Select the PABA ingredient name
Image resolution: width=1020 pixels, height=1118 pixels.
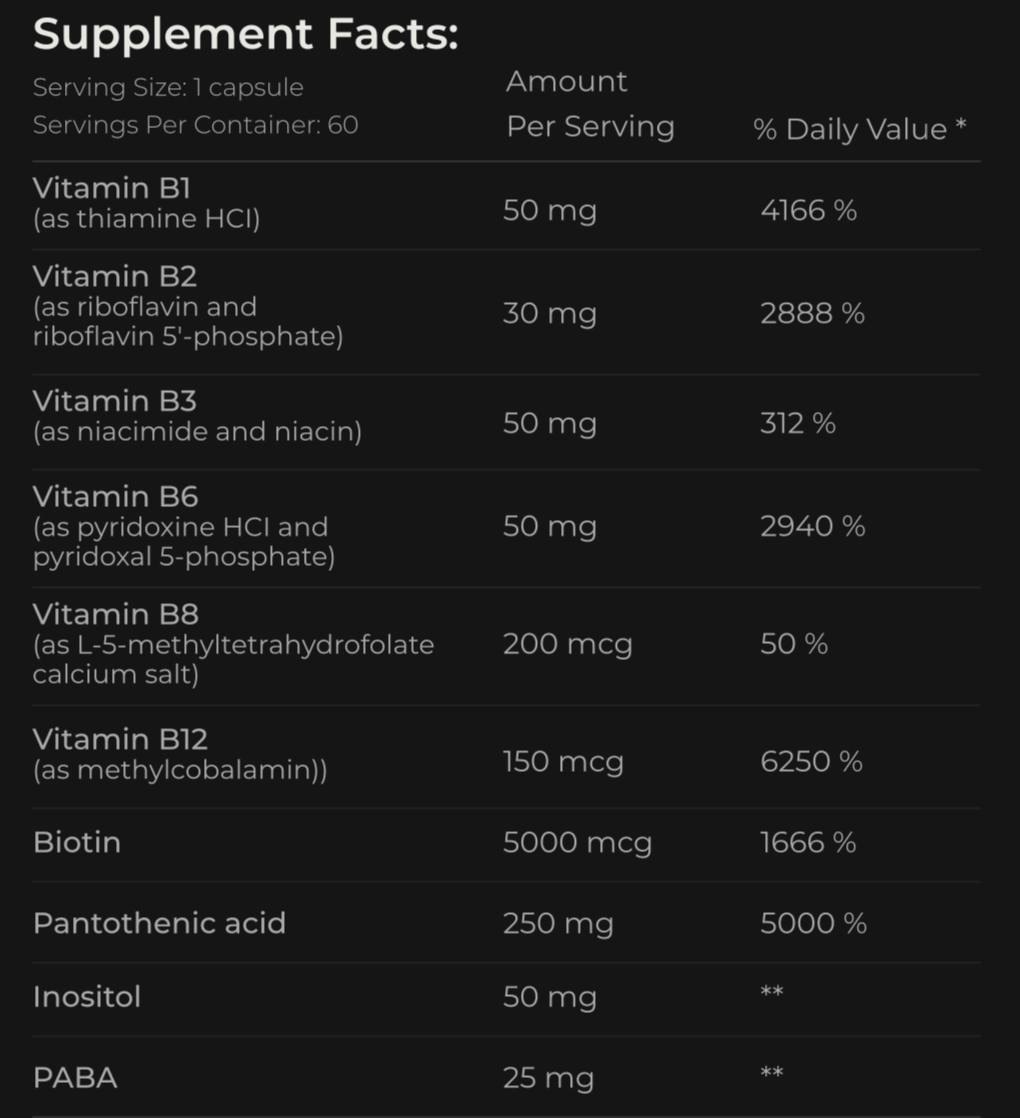point(75,1078)
